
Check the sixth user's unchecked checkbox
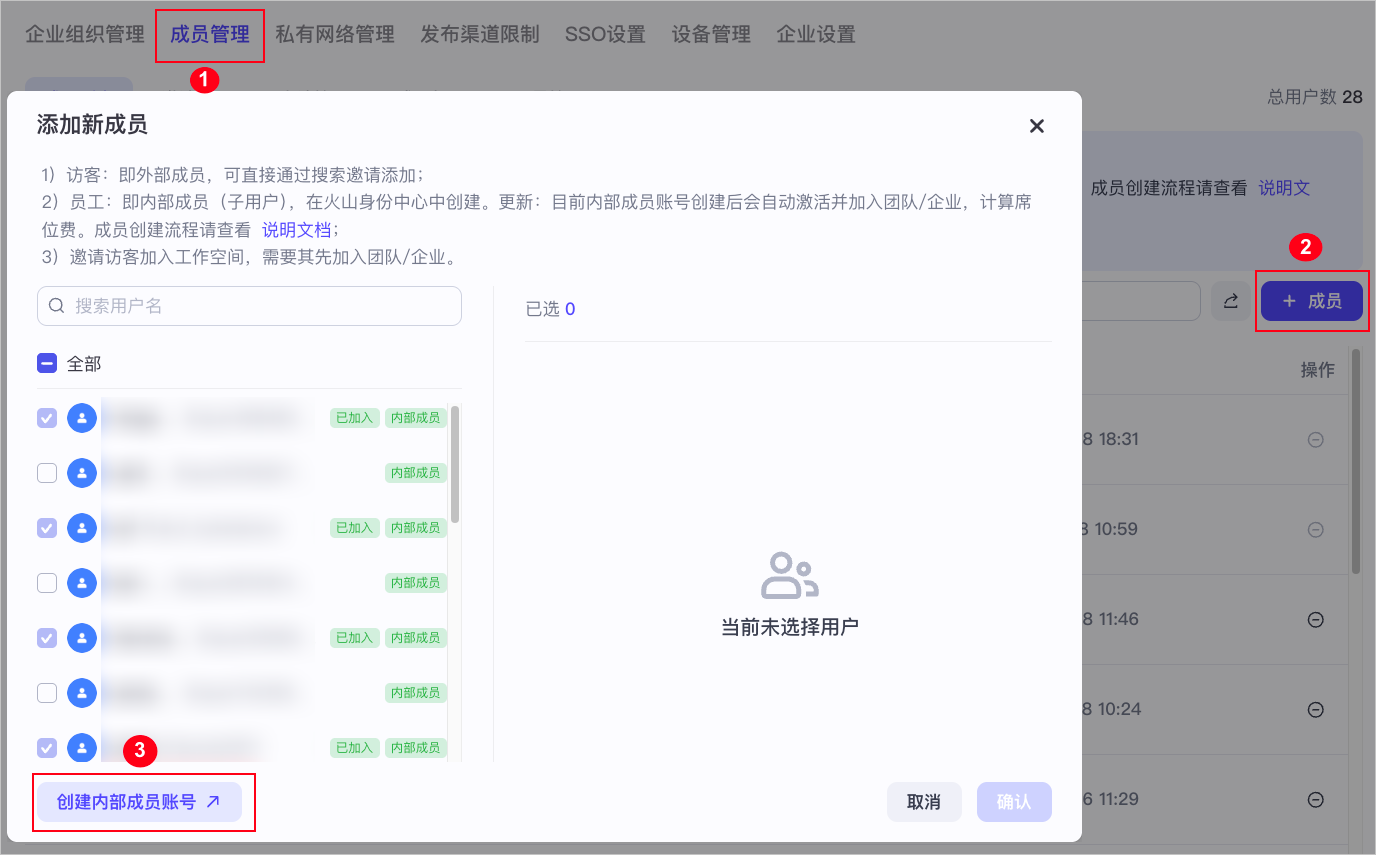(x=47, y=693)
